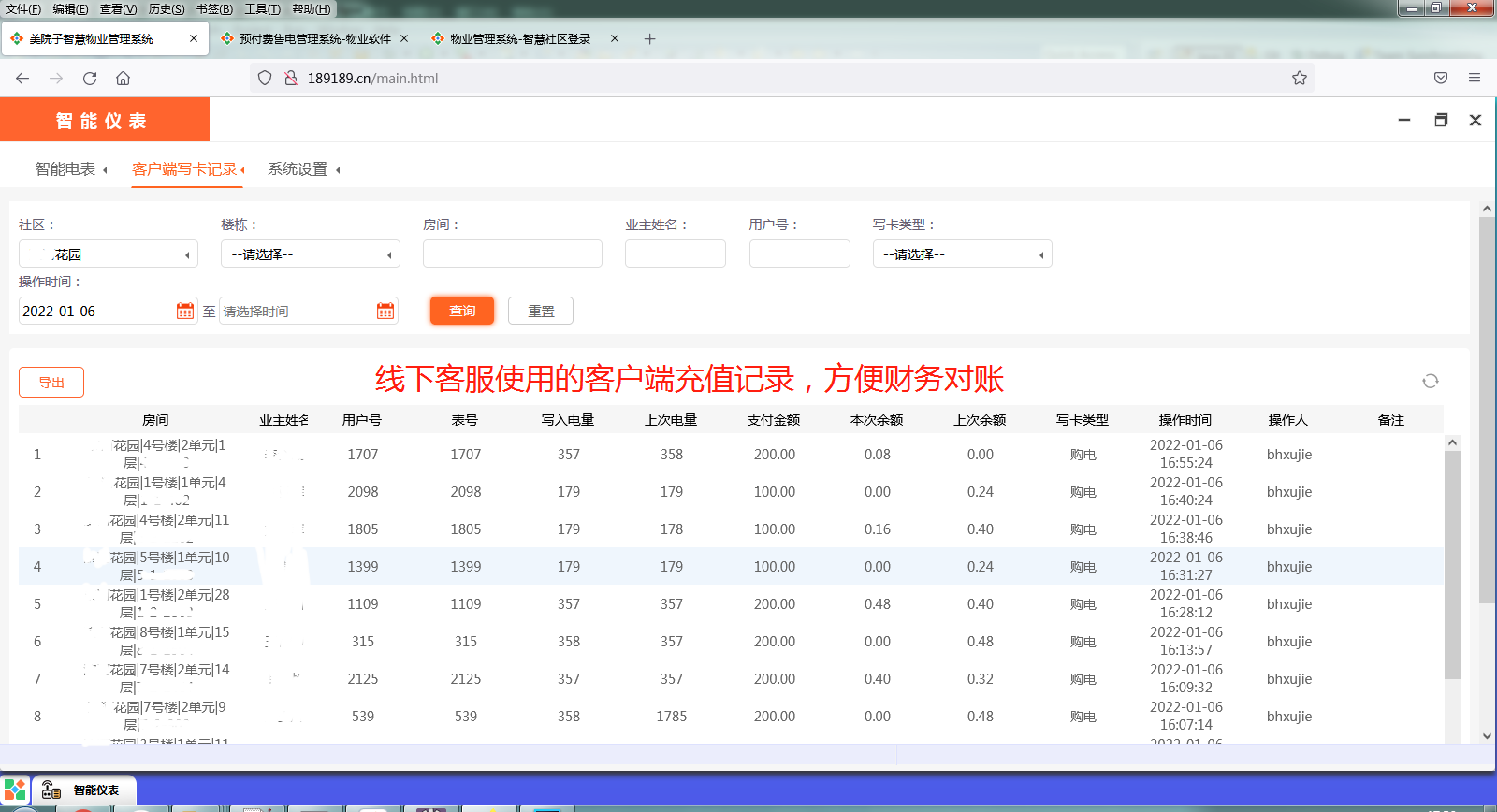
Task: Click the address bar 189189.cn/main.html
Action: click(x=781, y=79)
